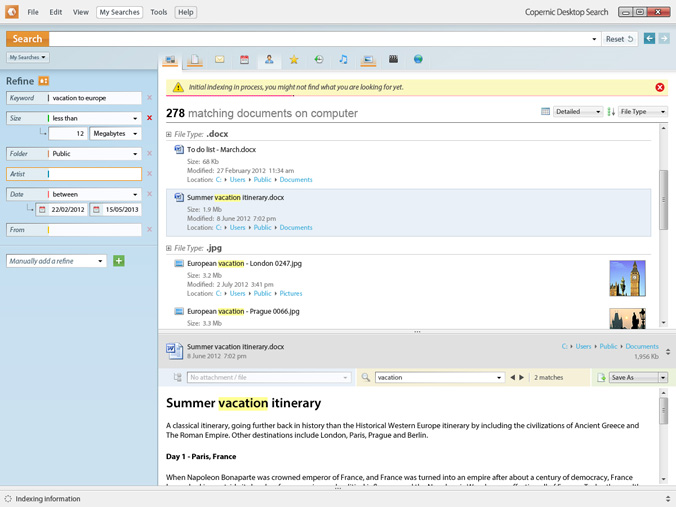Select the contacts category icon
676x507 pixels.
(269, 60)
